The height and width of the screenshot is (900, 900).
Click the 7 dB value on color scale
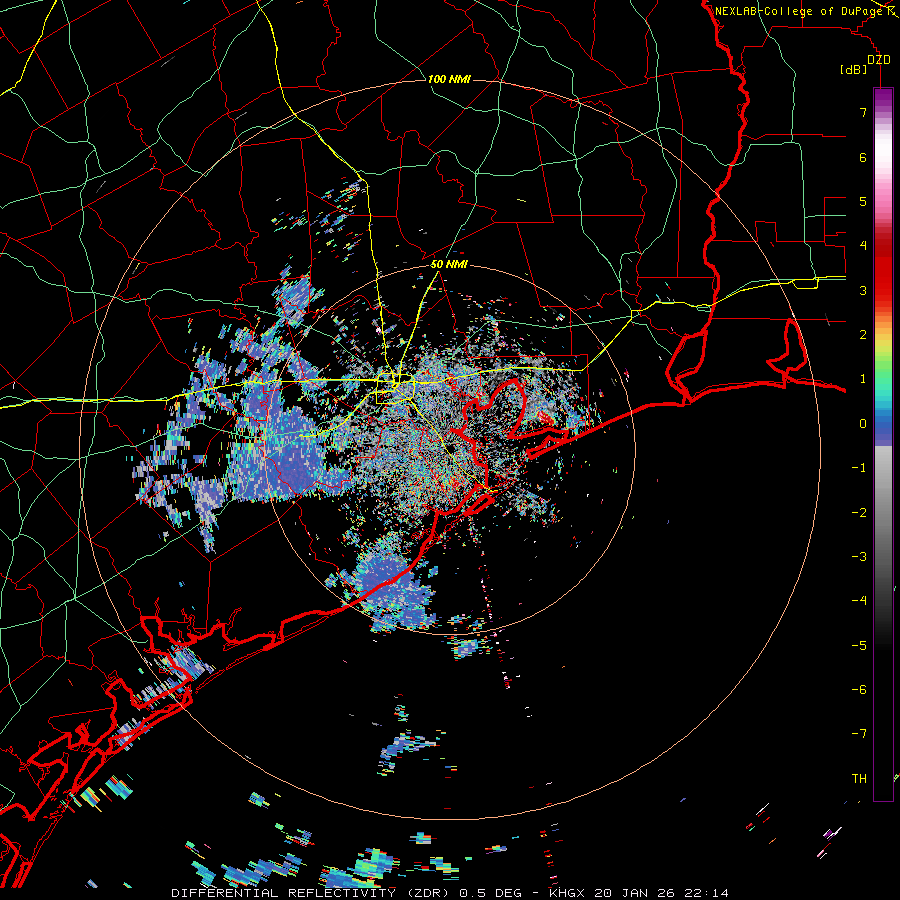coord(863,112)
